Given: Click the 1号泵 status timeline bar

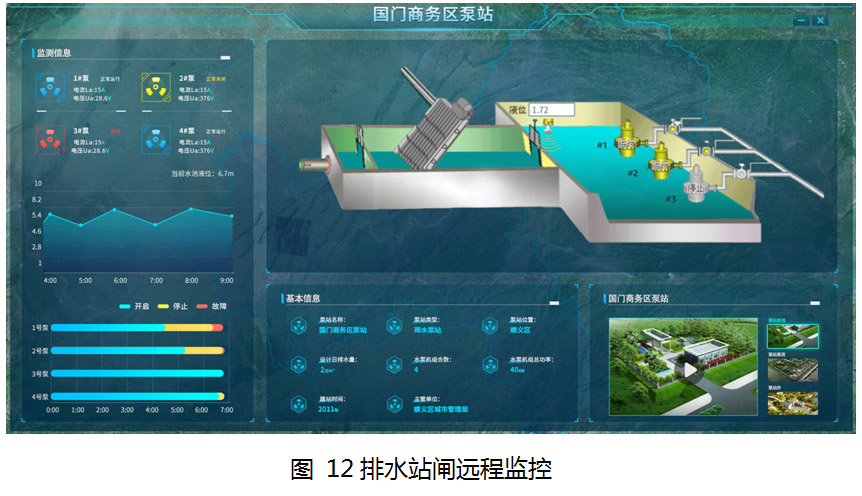Looking at the screenshot, I should (x=136, y=327).
